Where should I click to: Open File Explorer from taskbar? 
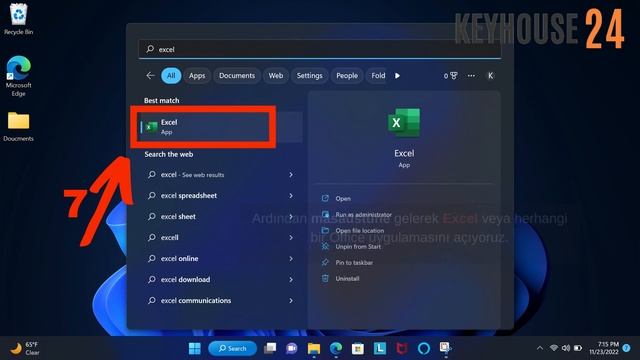tap(314, 349)
